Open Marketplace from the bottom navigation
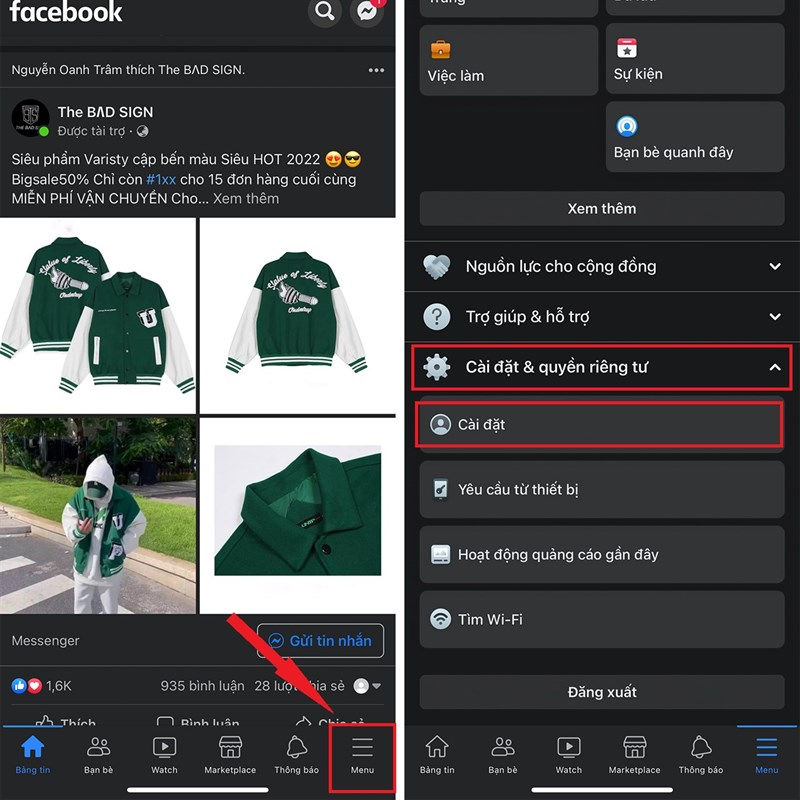Image resolution: width=800 pixels, height=800 pixels. (x=230, y=748)
